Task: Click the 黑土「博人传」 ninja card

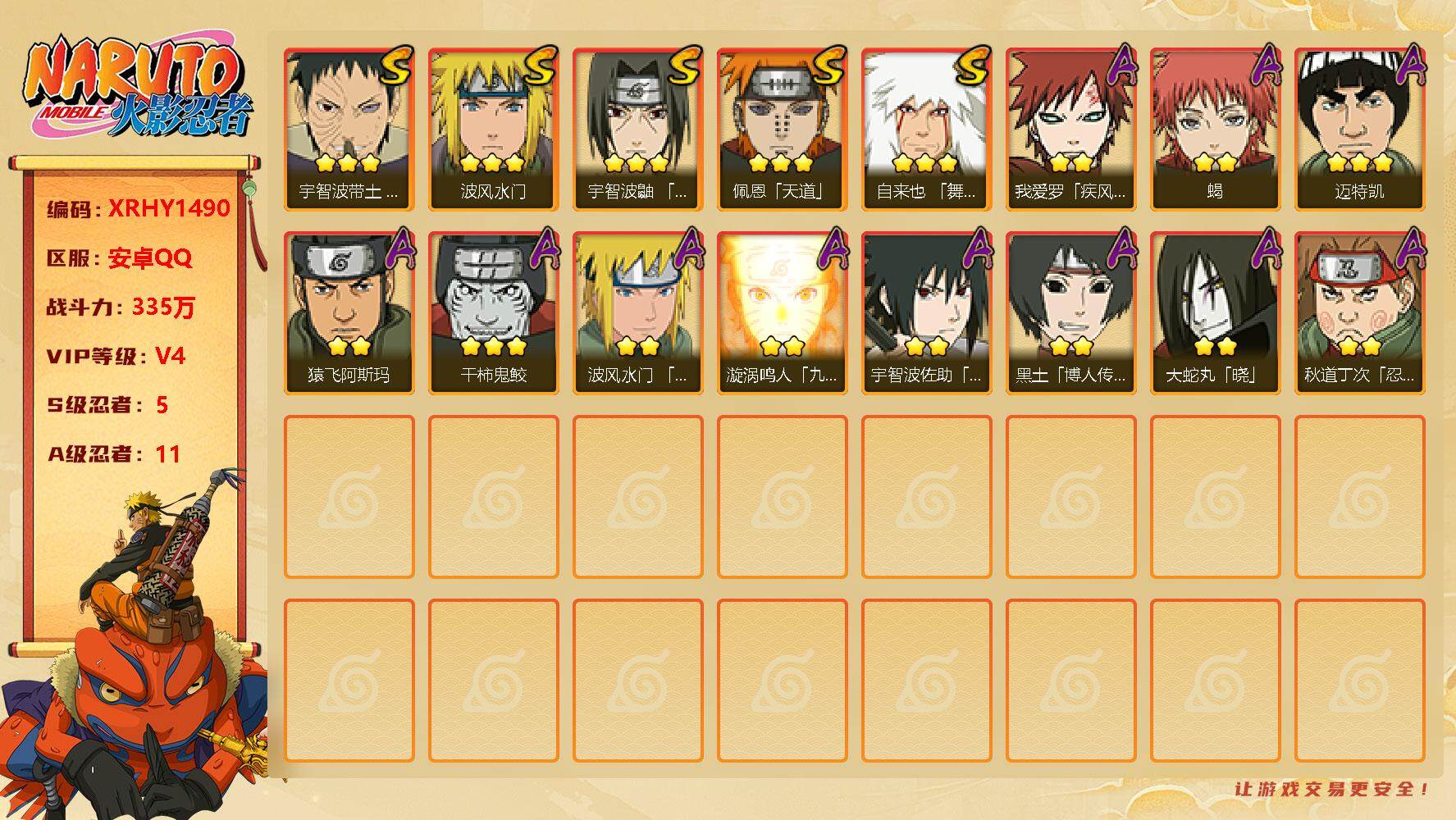Action: click(1070, 312)
